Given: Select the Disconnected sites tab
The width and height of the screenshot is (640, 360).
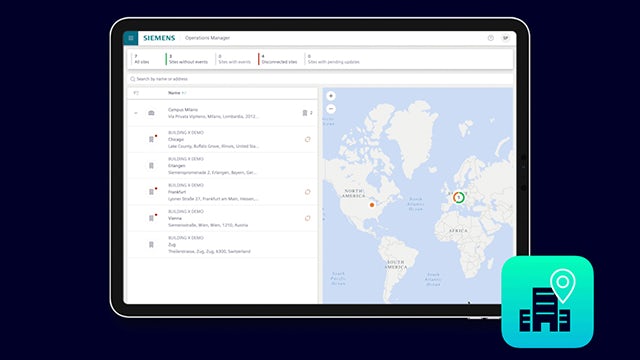Looking at the screenshot, I should pyautogui.click(x=279, y=59).
